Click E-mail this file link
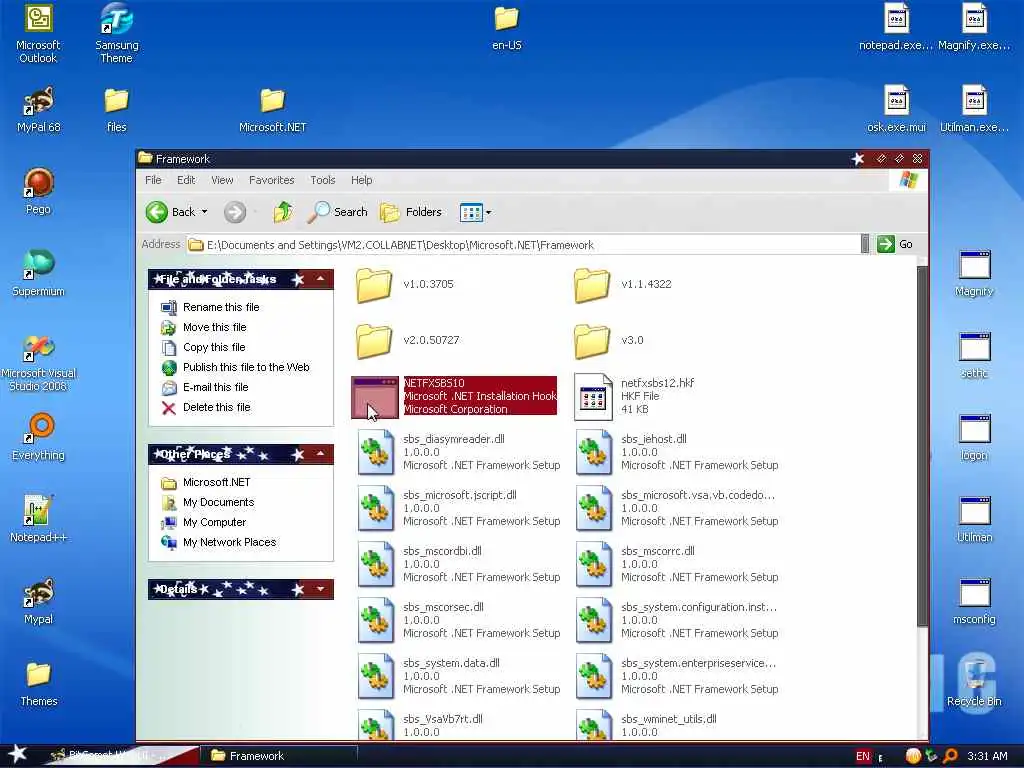1024x768 pixels. [x=216, y=387]
